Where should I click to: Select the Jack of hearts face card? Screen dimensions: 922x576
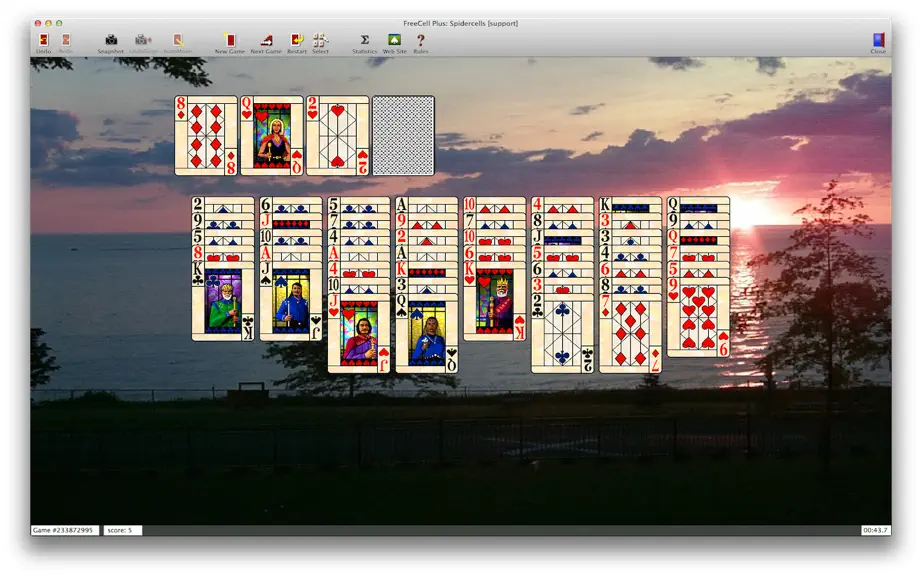359,333
